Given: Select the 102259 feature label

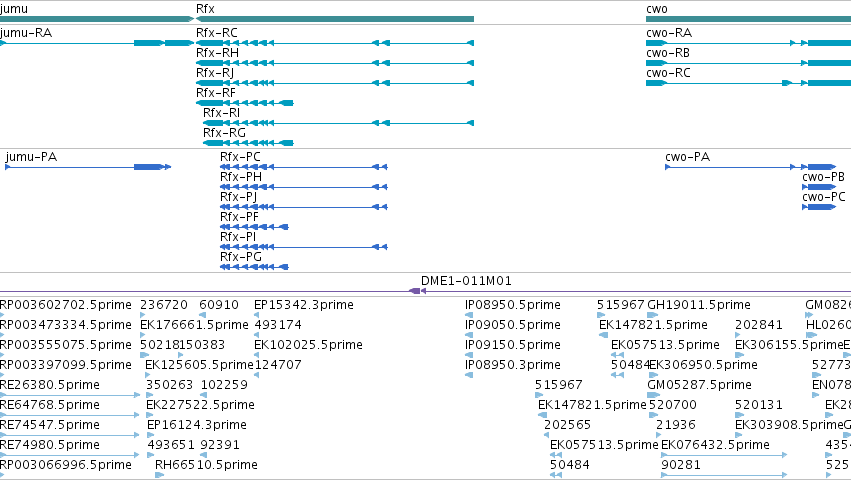Looking at the screenshot, I should coord(224,385).
